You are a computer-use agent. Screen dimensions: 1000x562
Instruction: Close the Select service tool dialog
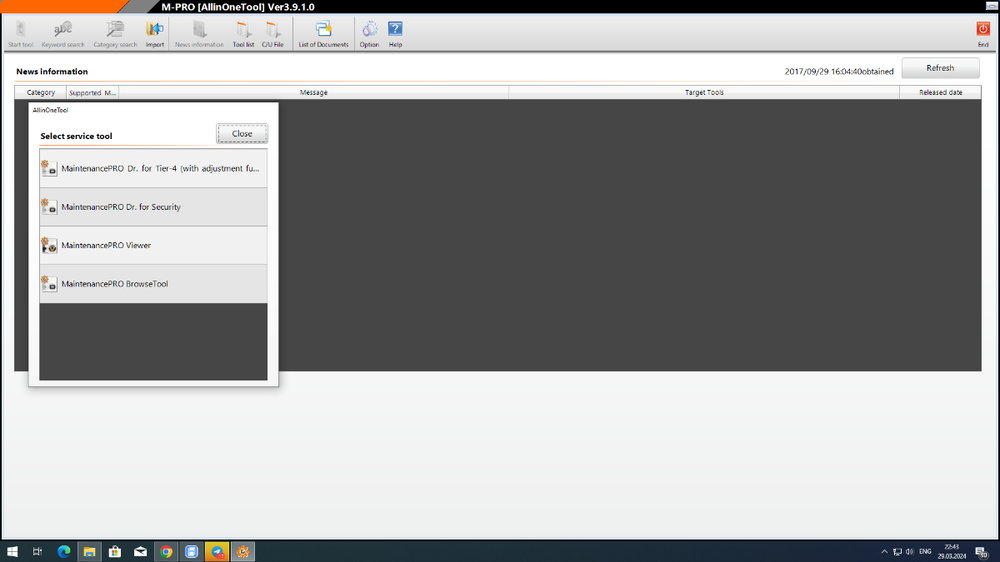click(x=242, y=134)
